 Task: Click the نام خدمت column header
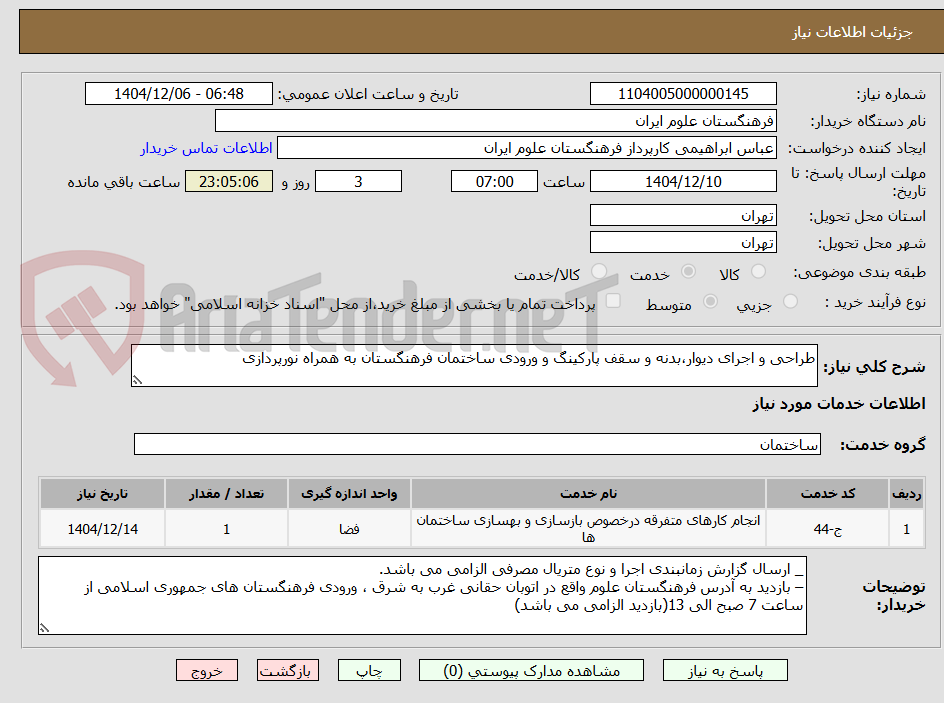coord(588,494)
